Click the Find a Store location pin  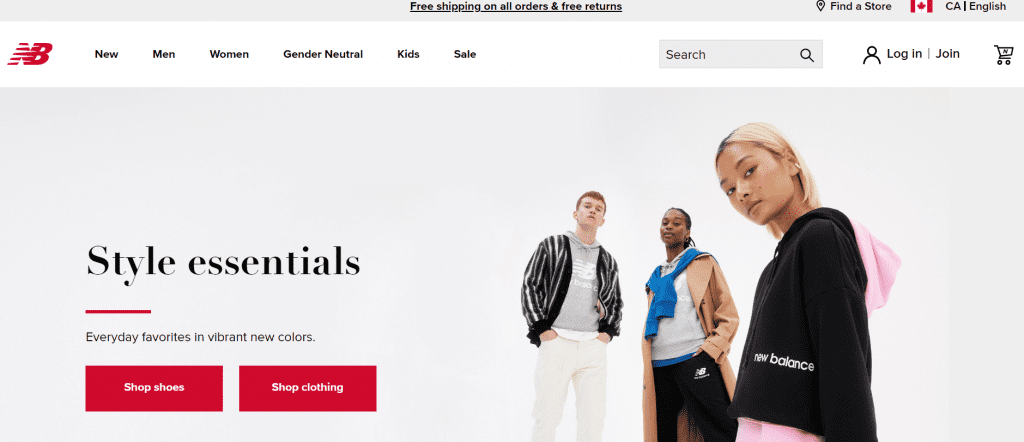click(820, 7)
